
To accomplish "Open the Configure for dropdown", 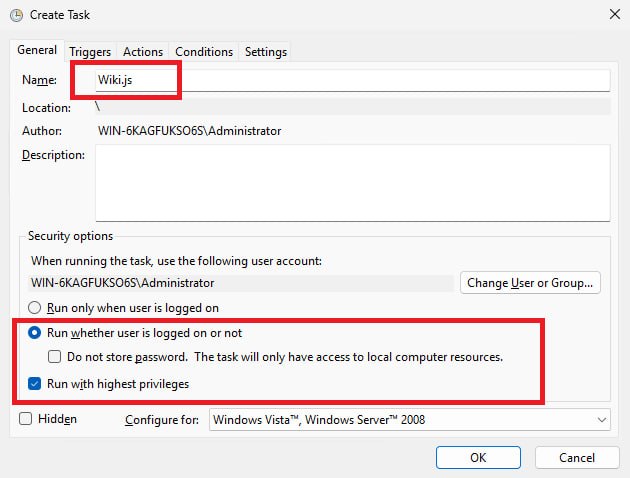I will pyautogui.click(x=409, y=420).
